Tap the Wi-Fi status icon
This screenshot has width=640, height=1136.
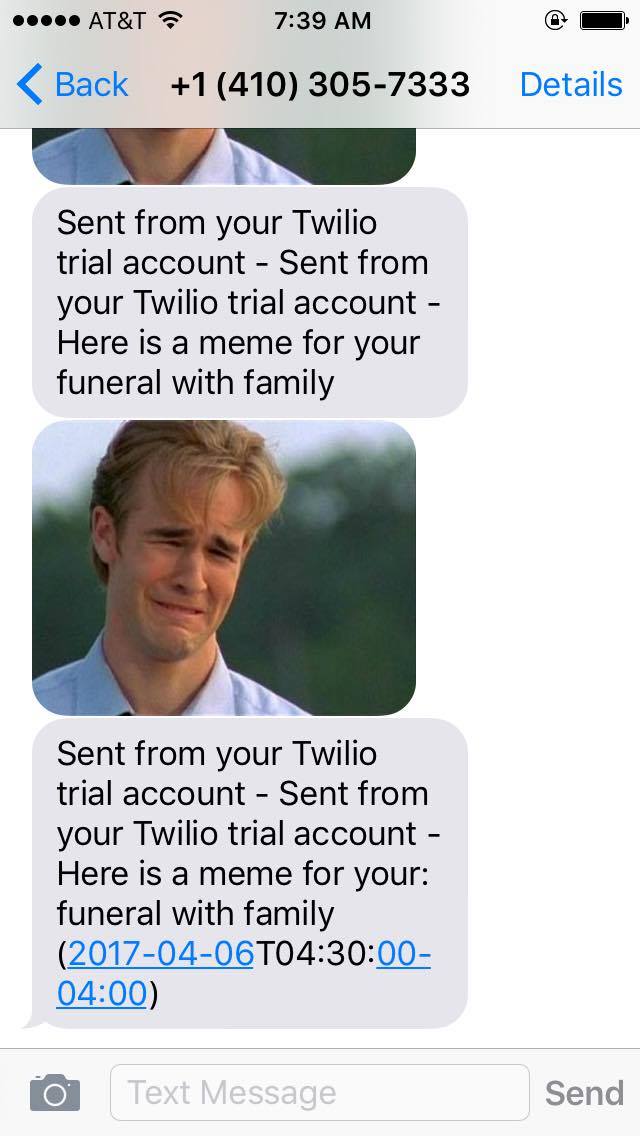coord(170,20)
